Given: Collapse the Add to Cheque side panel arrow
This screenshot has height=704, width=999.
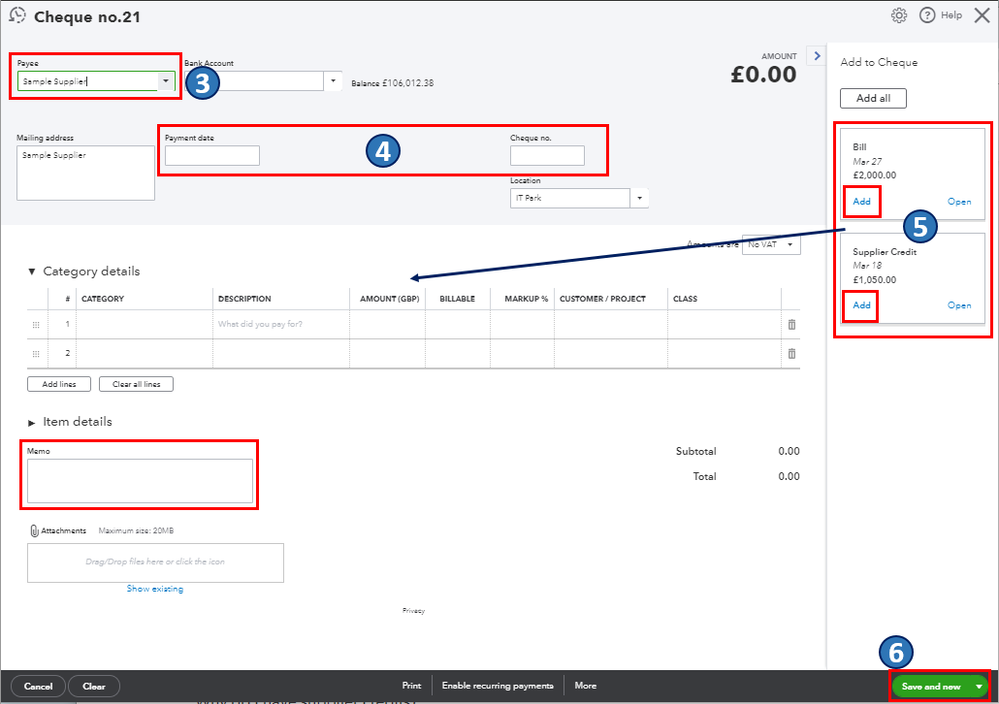Looking at the screenshot, I should pyautogui.click(x=817, y=55).
